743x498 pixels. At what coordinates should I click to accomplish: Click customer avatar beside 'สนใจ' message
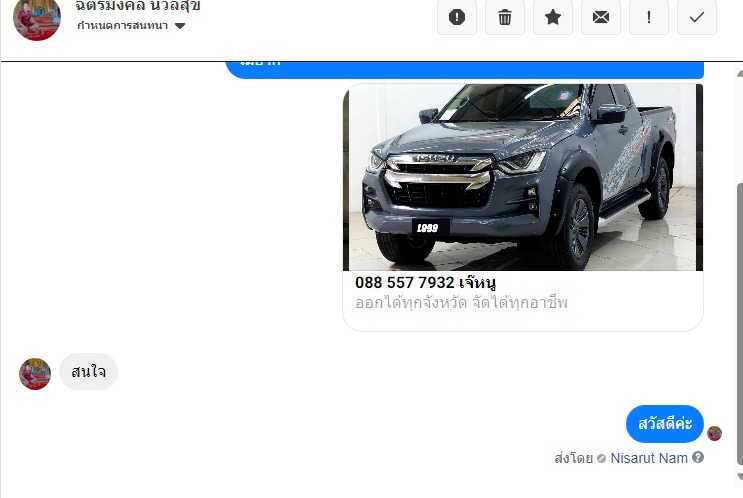[35, 374]
